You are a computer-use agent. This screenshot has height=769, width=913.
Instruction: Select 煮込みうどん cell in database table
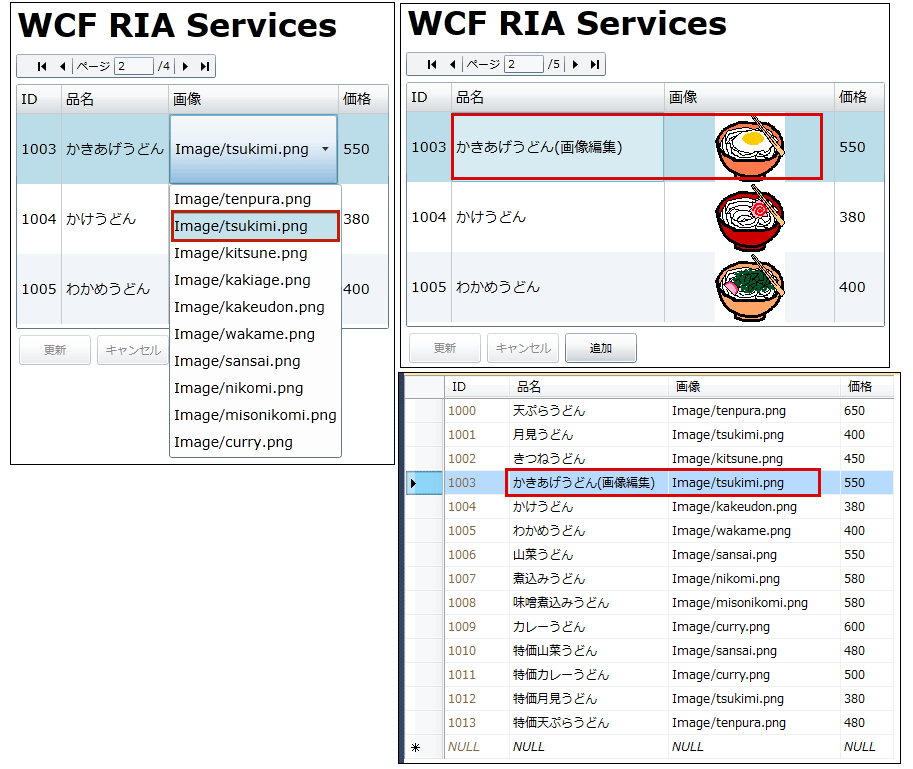588,579
